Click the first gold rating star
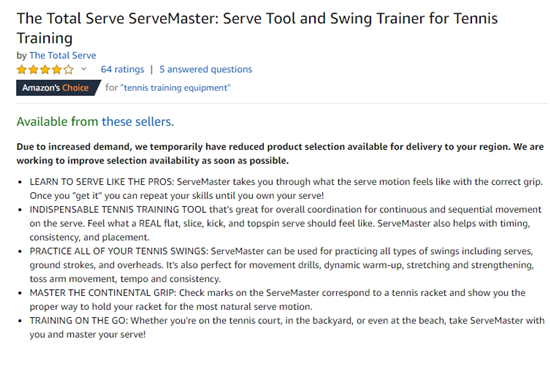Screen dimensions: 550x390 (x=22, y=69)
